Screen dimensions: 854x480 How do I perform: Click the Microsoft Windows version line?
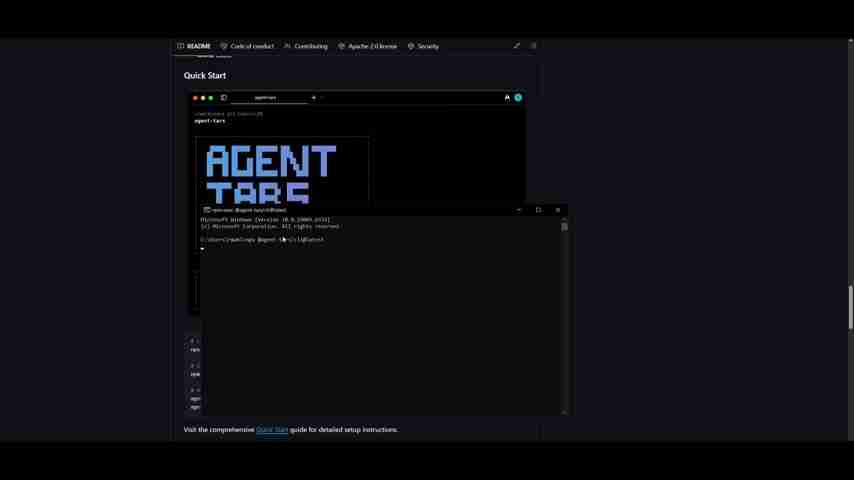(x=265, y=220)
